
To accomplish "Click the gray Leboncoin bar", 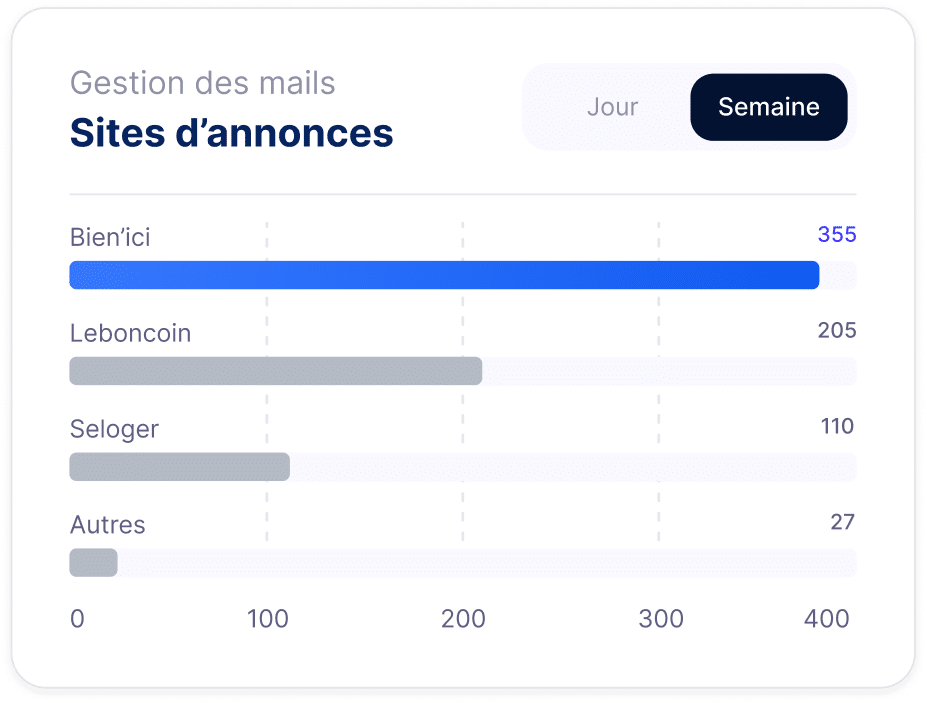I will click(275, 371).
